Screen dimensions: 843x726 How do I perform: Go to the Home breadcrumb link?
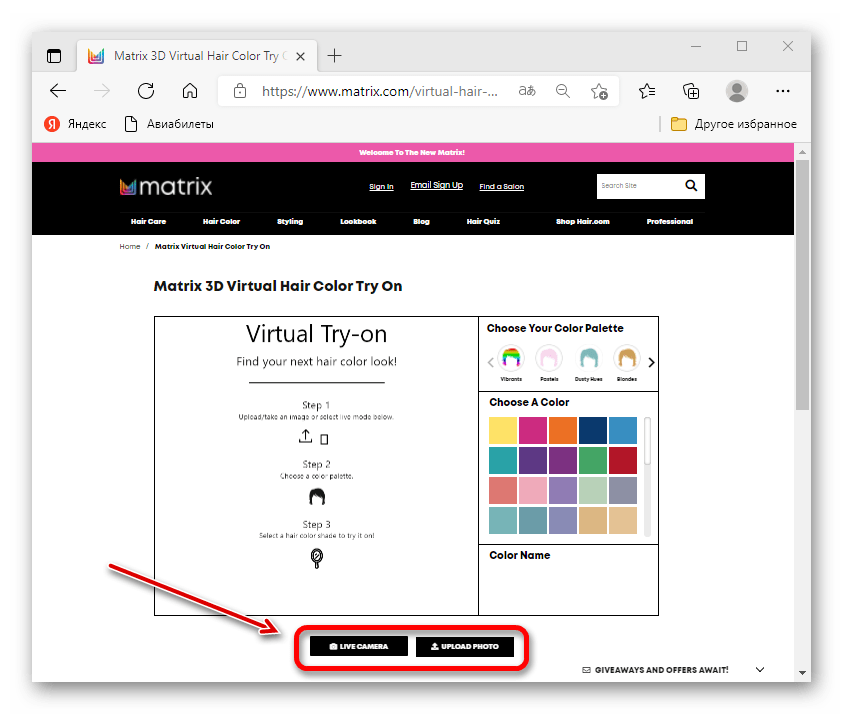(x=130, y=247)
